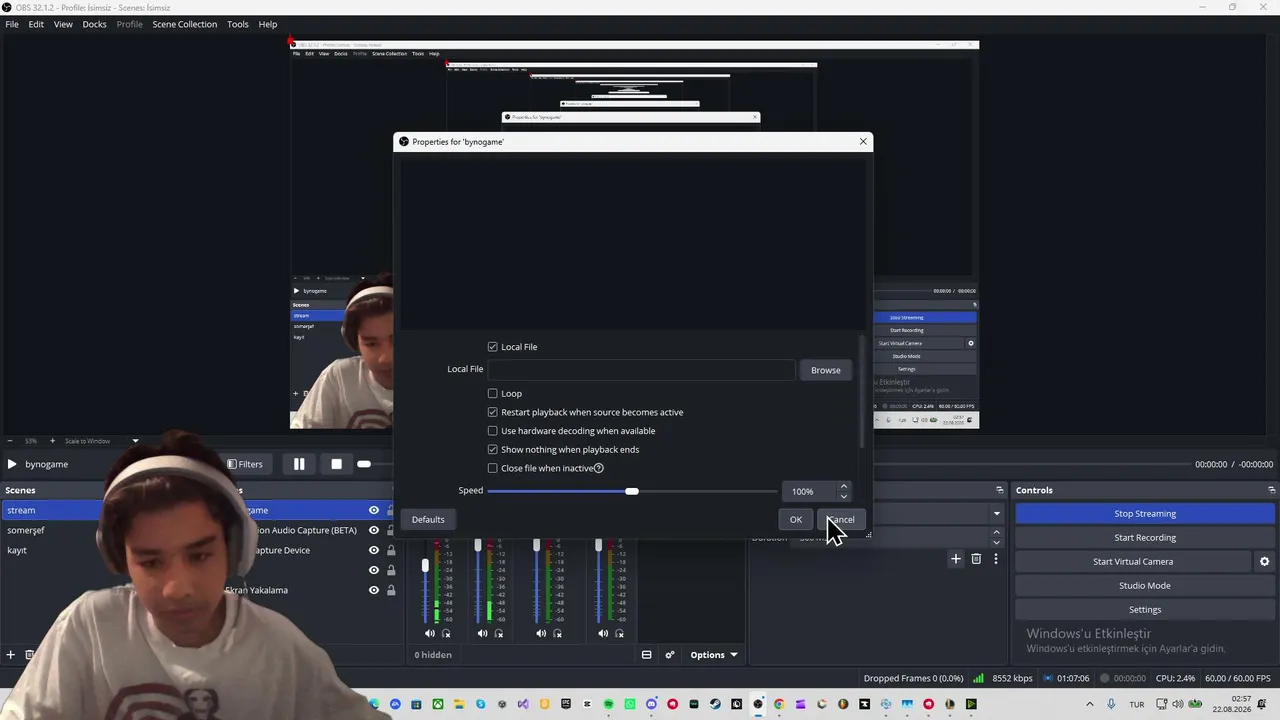Open Spotify from the taskbar
1280x720 pixels.
coord(608,705)
